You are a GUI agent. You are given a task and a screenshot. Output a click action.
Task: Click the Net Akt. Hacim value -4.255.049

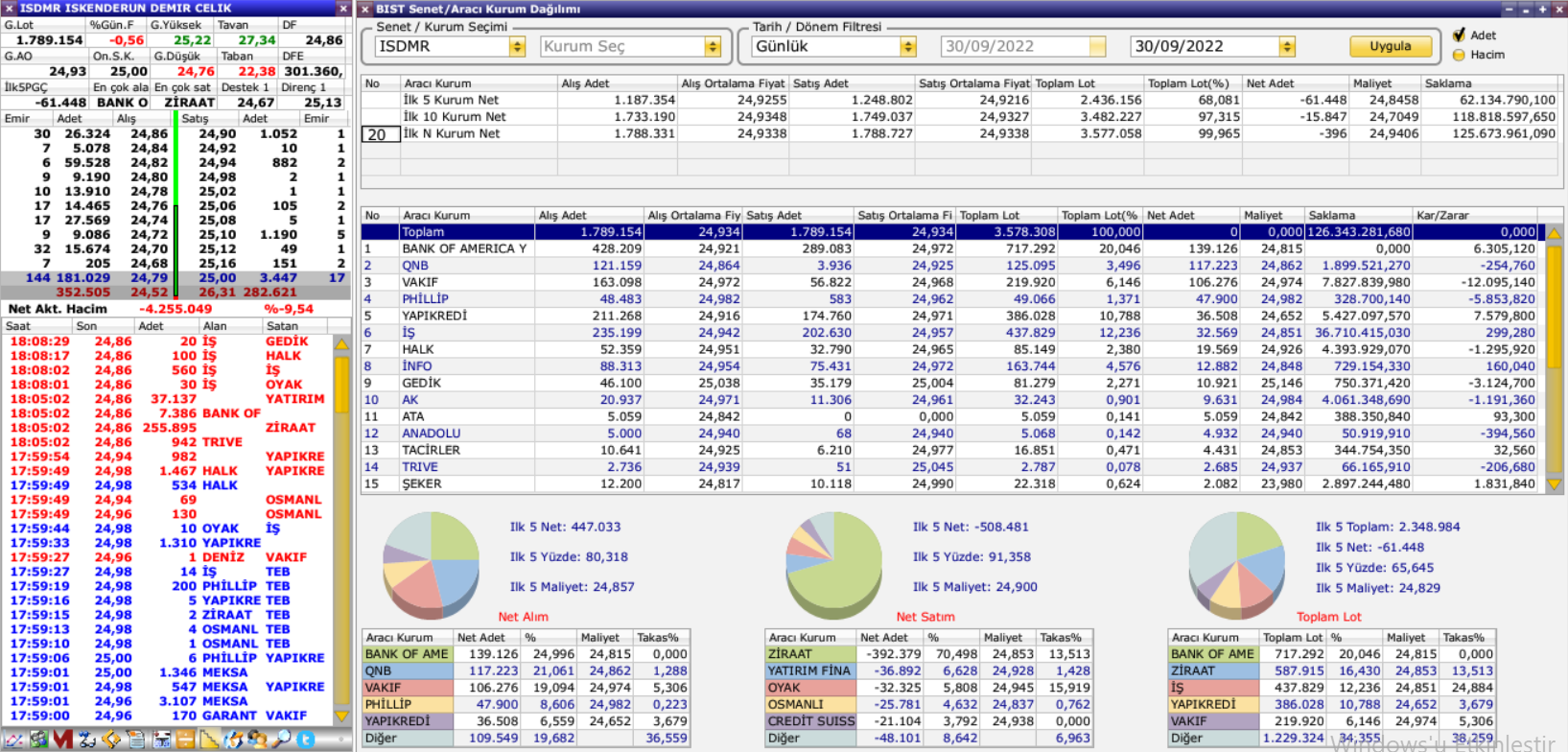point(176,309)
